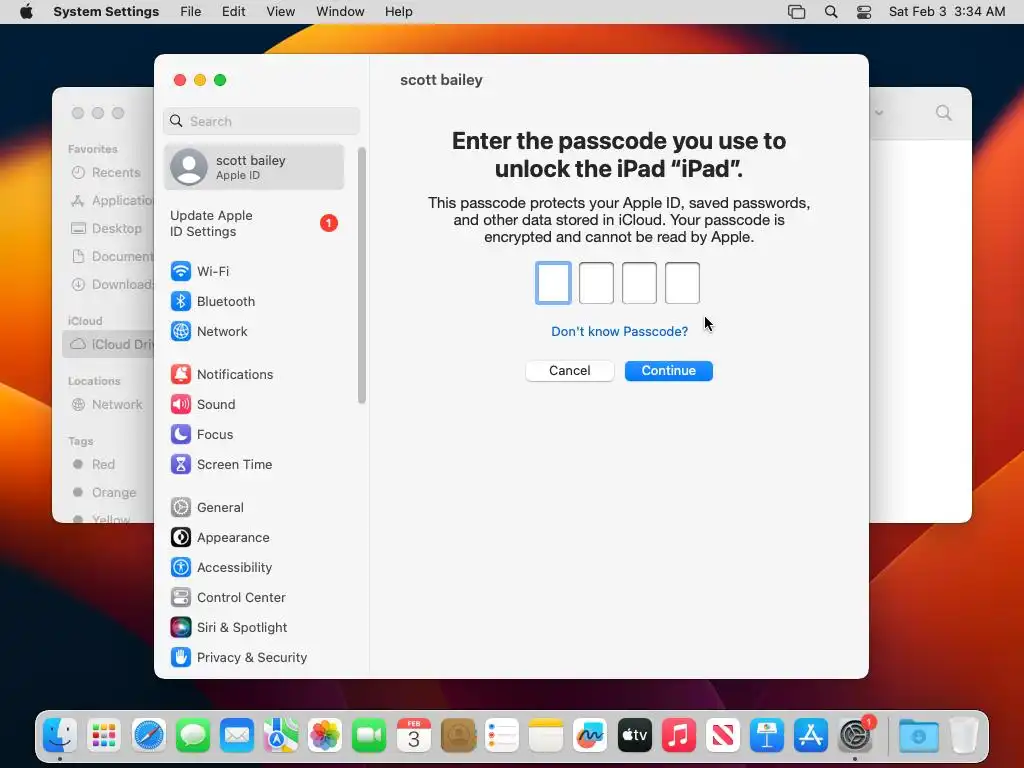The image size is (1024, 768).
Task: Launch Music from the Dock
Action: [679, 736]
